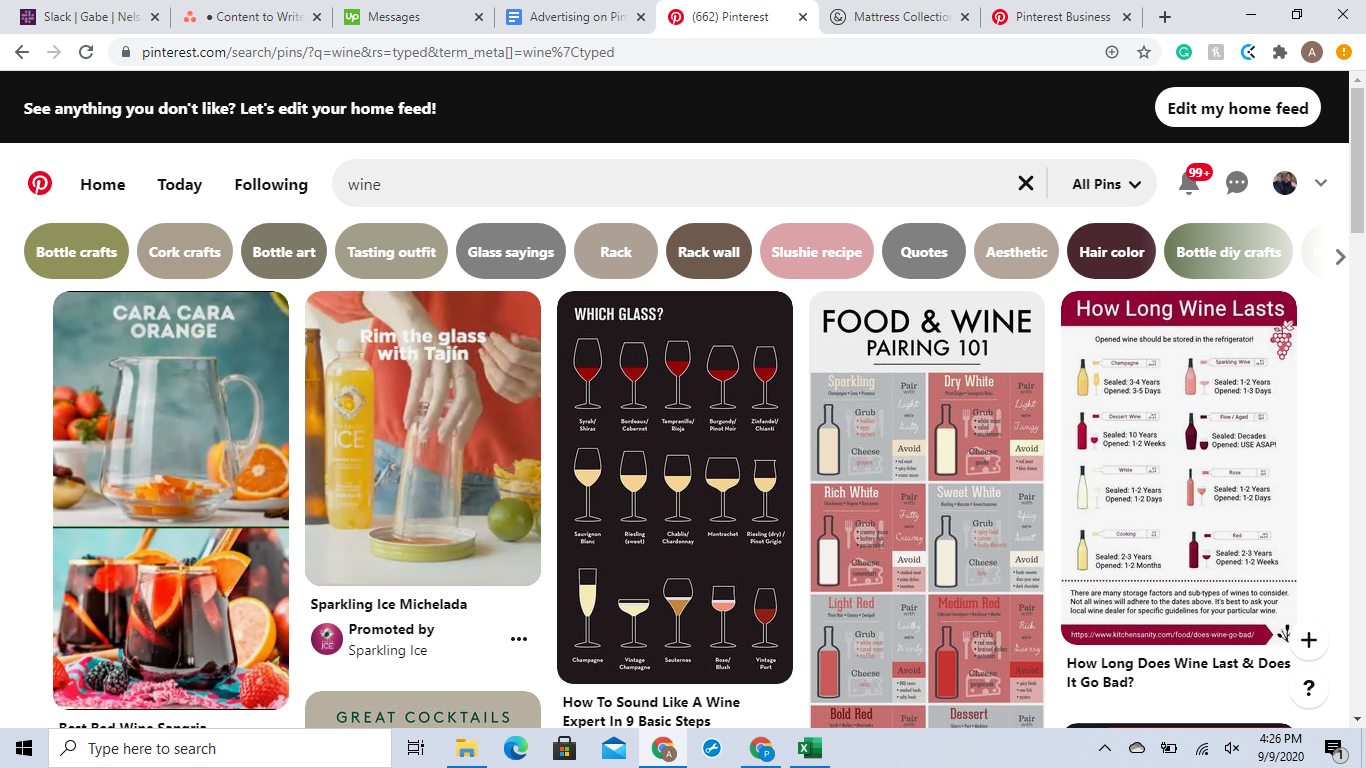Reload the page with refresh icon
This screenshot has height=768, width=1366.
pos(86,52)
